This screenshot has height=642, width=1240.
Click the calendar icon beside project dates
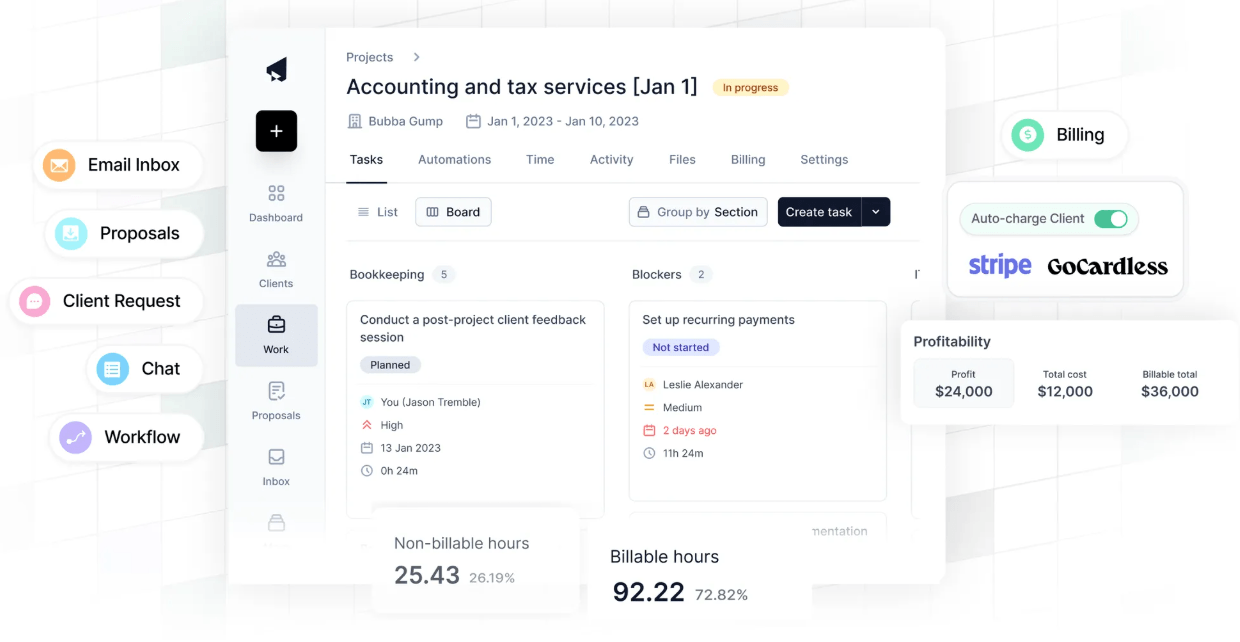(x=473, y=121)
